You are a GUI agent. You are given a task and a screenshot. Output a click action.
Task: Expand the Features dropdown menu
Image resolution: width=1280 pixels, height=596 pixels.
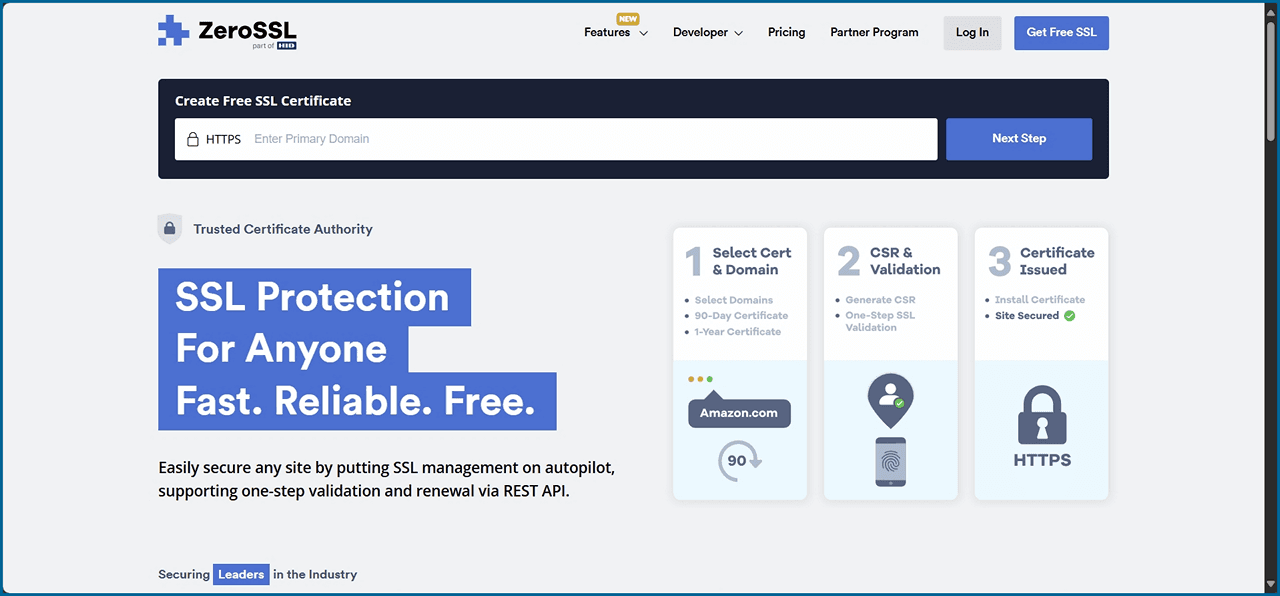pos(615,33)
